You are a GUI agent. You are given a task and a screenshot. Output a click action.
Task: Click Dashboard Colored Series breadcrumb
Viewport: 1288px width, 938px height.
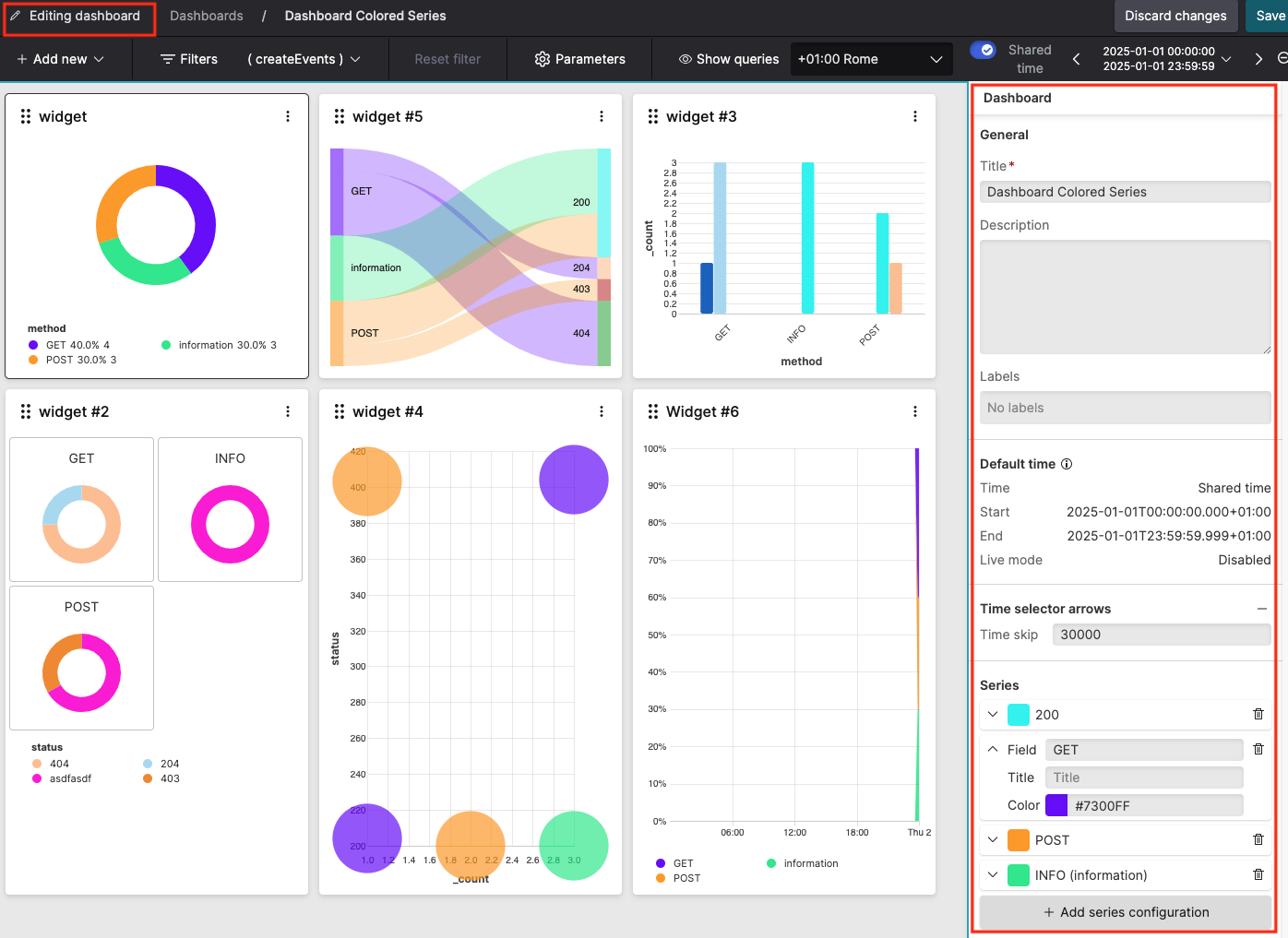[365, 16]
